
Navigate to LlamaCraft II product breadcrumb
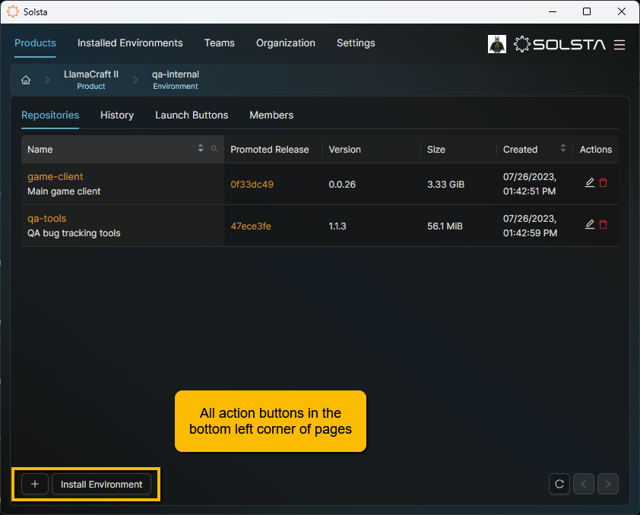(x=91, y=80)
